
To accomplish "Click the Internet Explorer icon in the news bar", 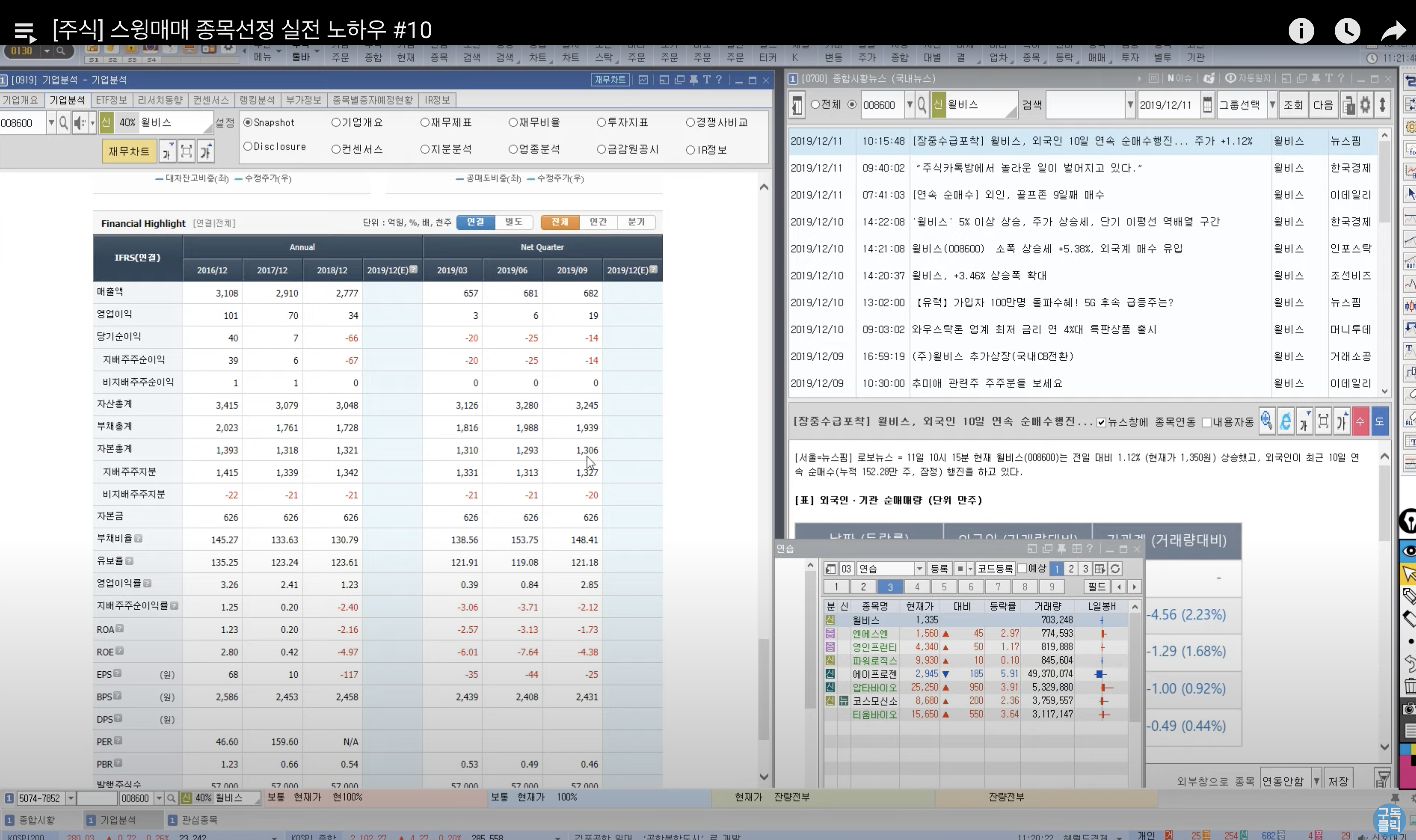I will tap(1285, 422).
